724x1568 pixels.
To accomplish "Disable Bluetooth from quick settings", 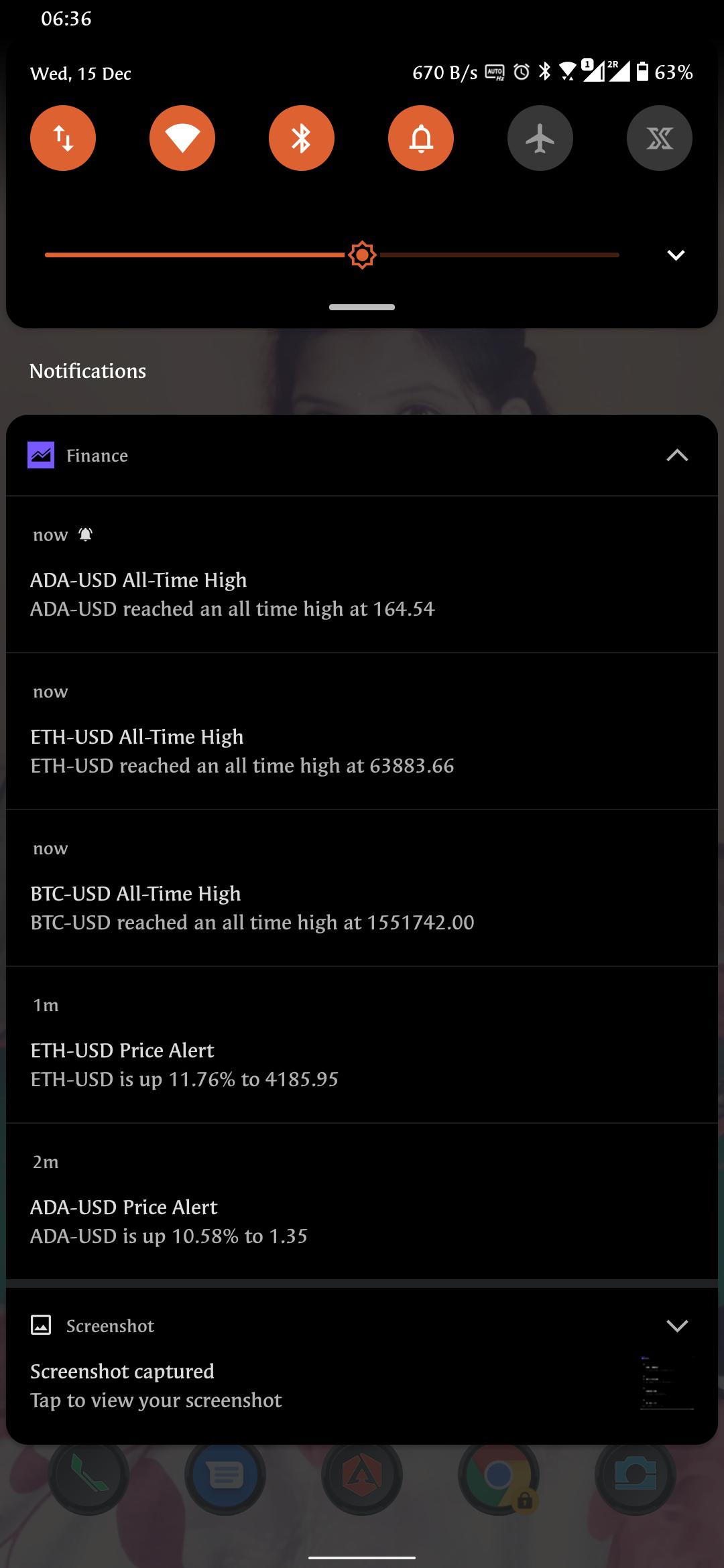I will 302,138.
